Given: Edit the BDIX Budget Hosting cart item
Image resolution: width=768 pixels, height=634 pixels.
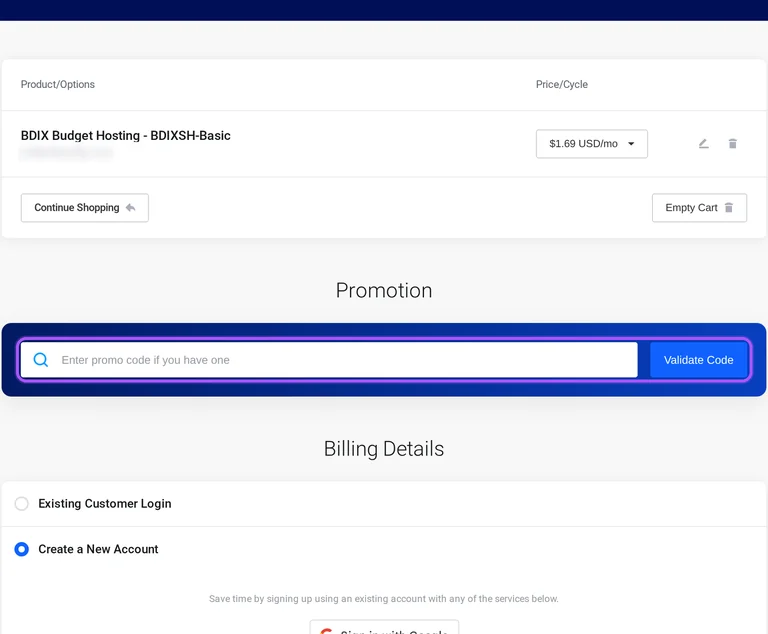Looking at the screenshot, I should click(x=703, y=144).
